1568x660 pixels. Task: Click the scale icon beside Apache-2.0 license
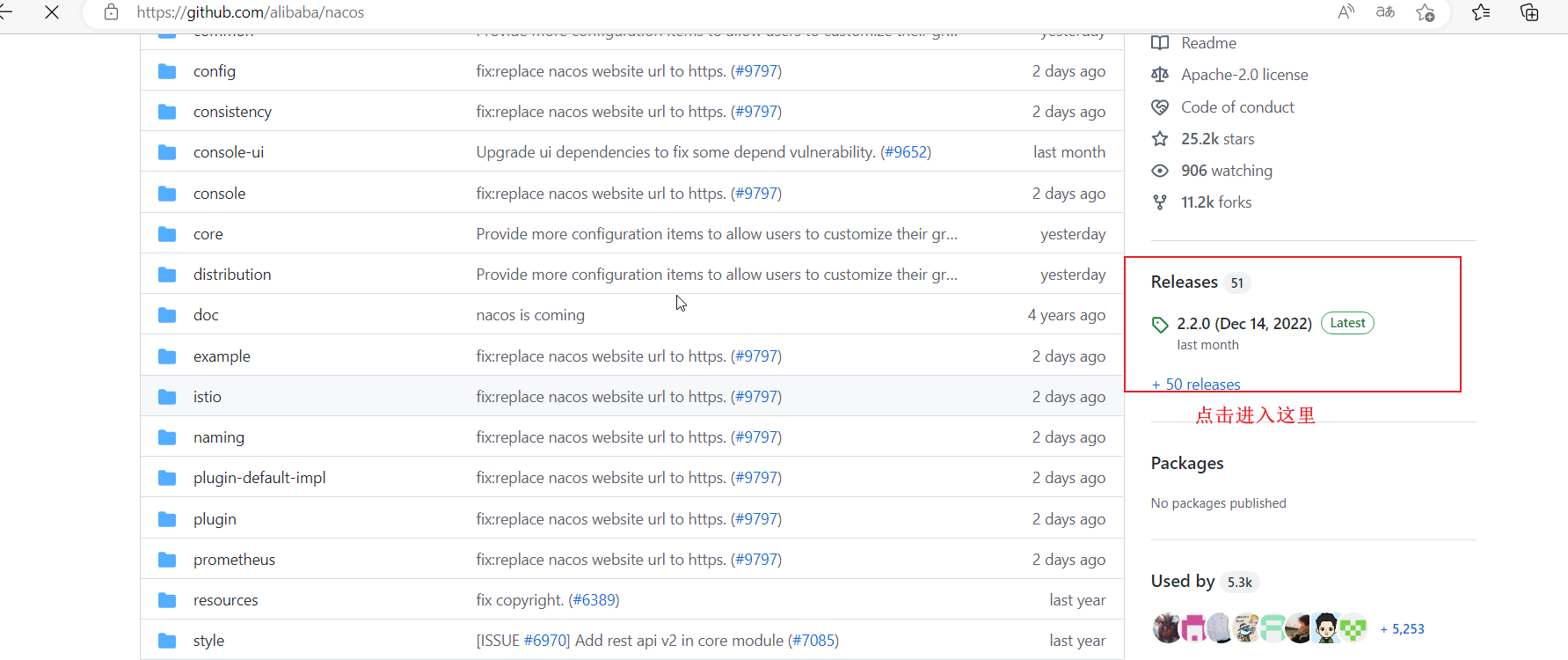[x=1160, y=75]
